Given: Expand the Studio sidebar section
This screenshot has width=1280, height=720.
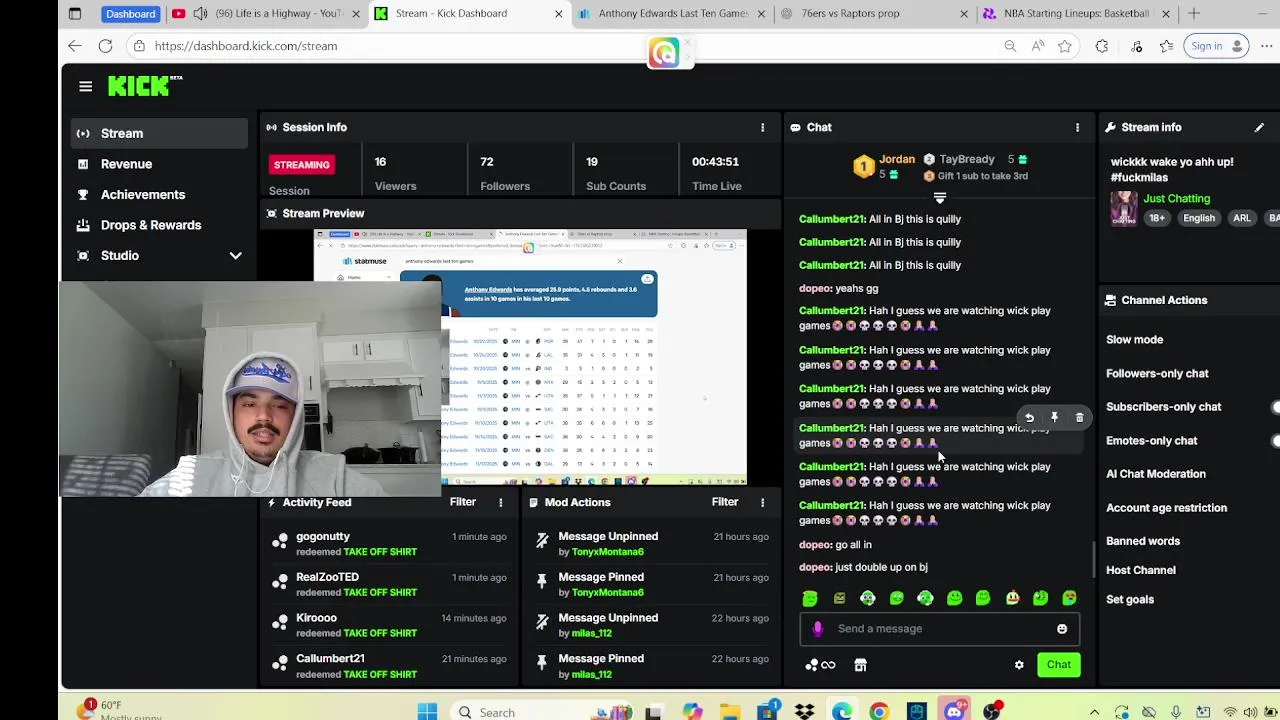Looking at the screenshot, I should coord(235,256).
